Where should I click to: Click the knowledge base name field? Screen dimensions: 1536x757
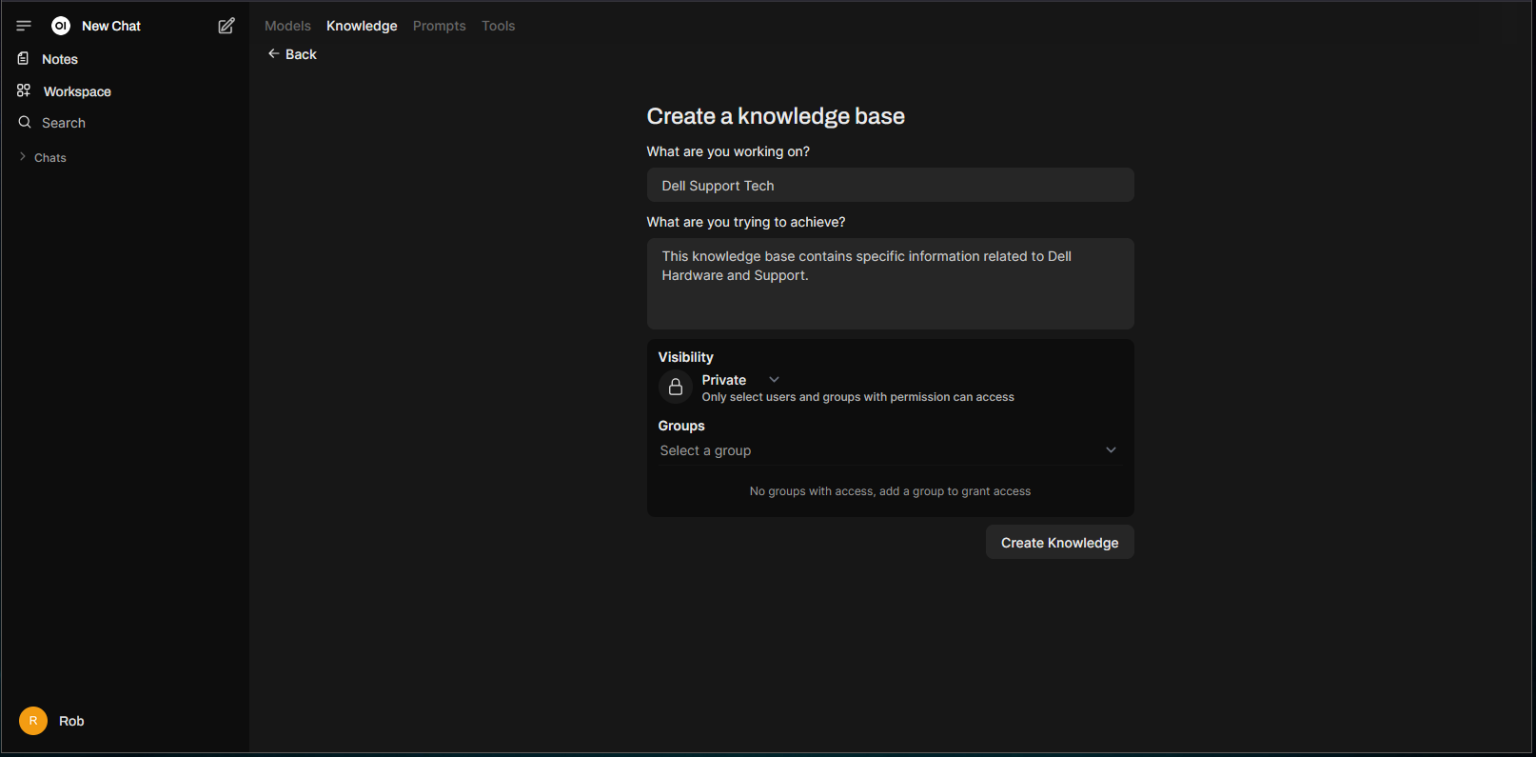tap(890, 185)
